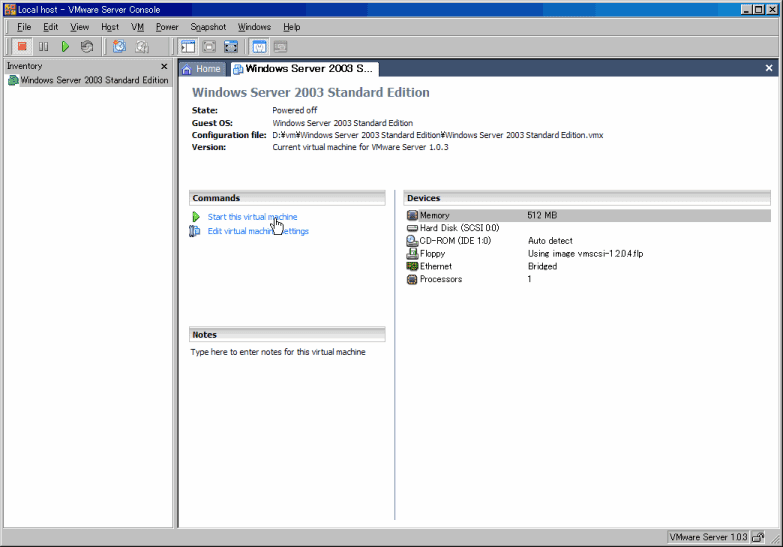Select the Memory 512 MB device row
The height and width of the screenshot is (547, 783).
[x=588, y=215]
